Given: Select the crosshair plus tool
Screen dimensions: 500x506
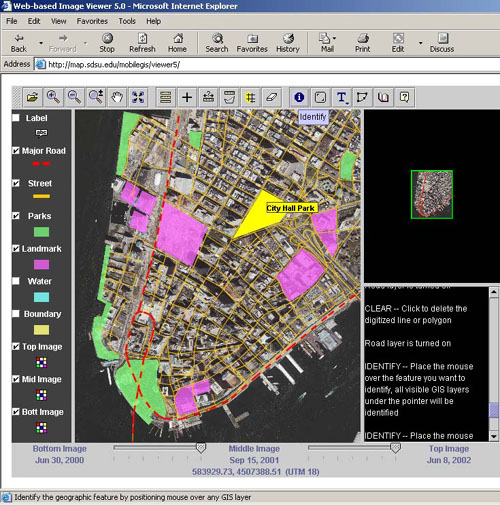Looking at the screenshot, I should [187, 97].
